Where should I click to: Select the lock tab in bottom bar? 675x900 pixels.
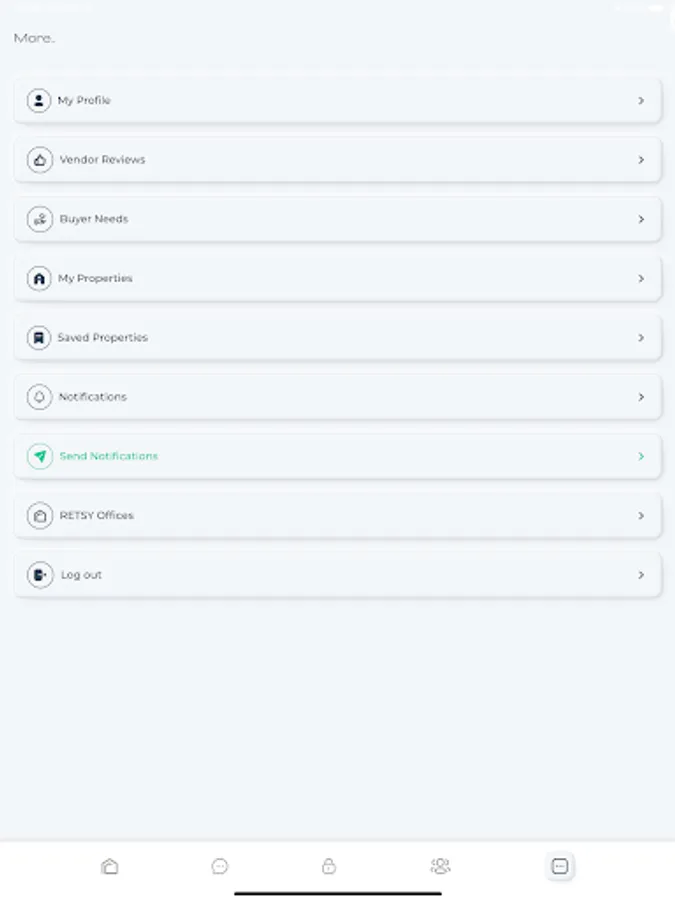click(x=329, y=867)
